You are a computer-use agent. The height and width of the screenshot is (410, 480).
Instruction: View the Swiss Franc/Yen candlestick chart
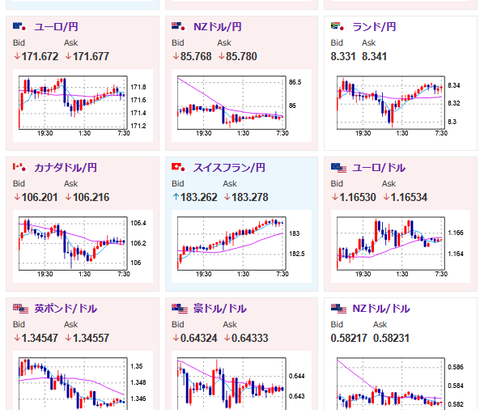242,246
